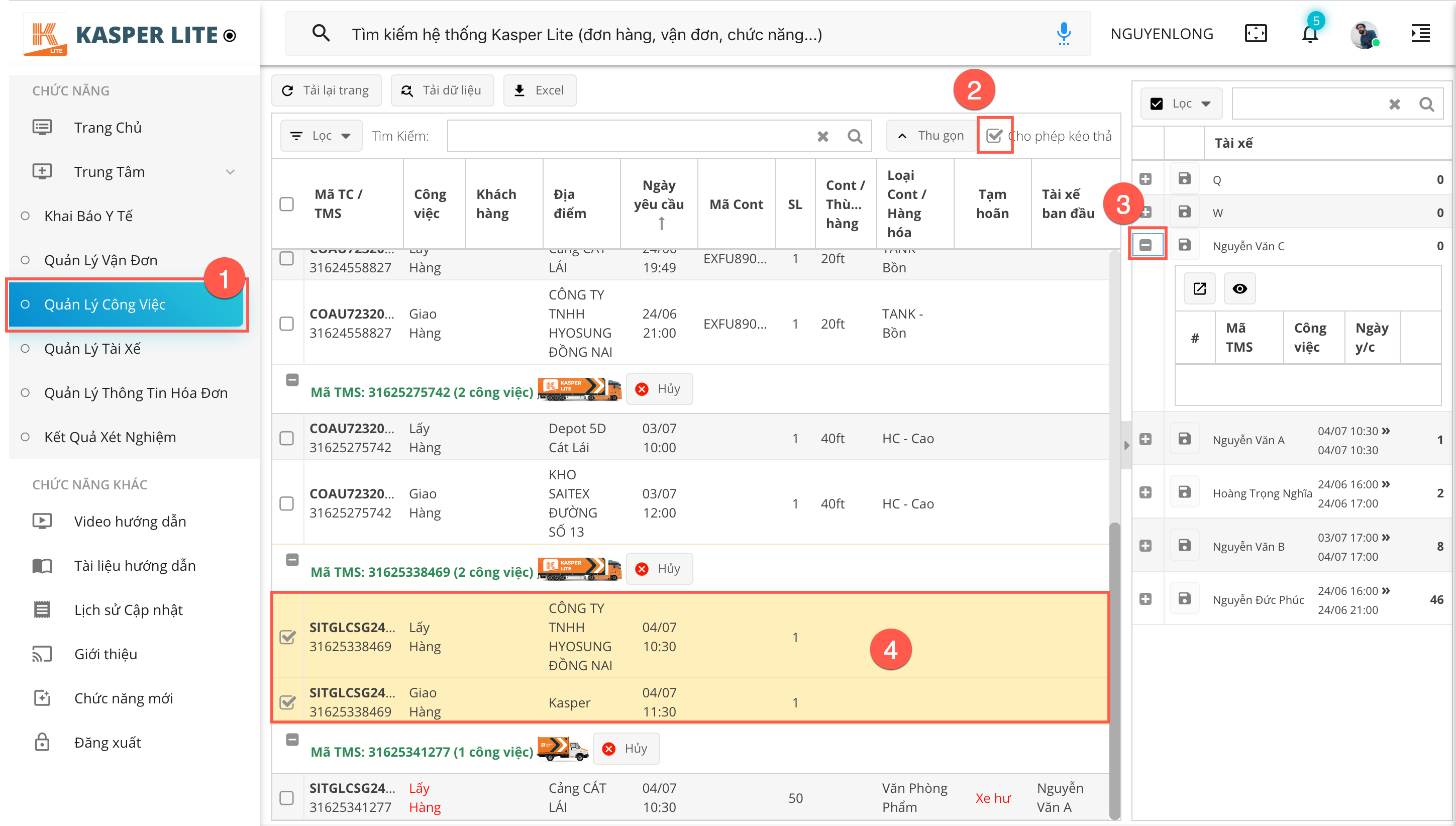Click the microphone voice search icon

coord(1064,34)
